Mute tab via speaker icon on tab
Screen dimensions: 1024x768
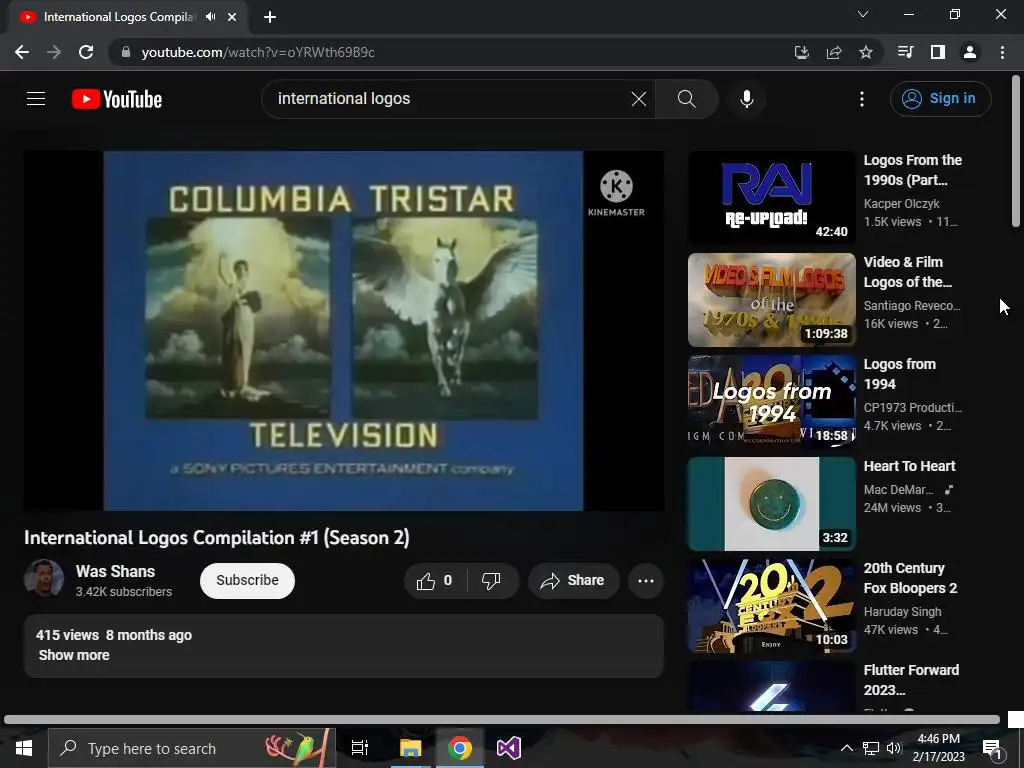tap(210, 17)
